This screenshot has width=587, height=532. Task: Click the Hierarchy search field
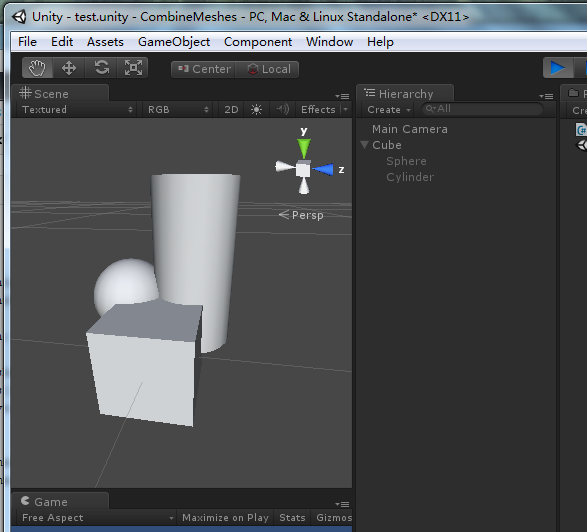pyautogui.click(x=482, y=109)
